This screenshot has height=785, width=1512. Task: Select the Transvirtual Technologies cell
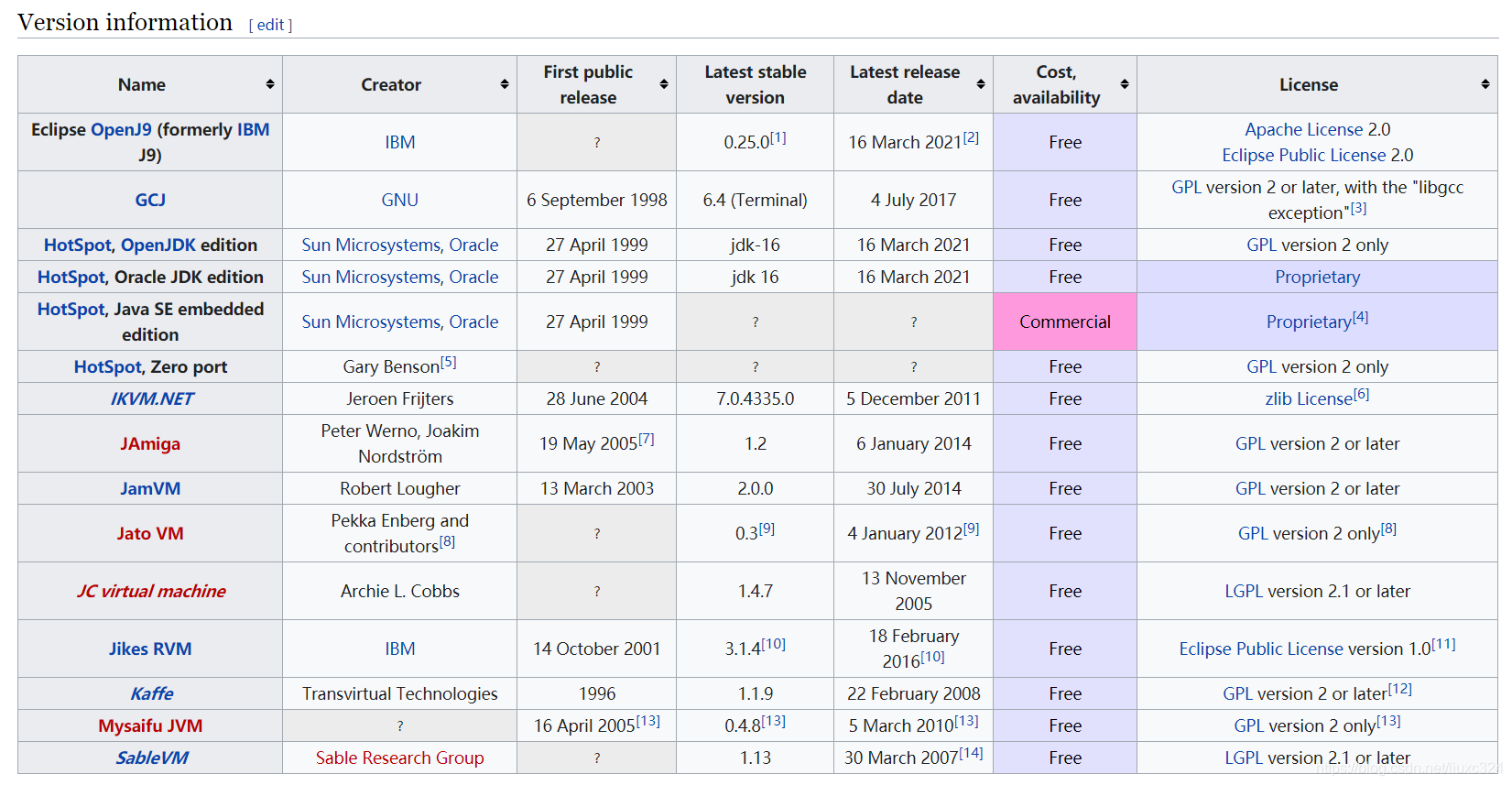coord(400,693)
